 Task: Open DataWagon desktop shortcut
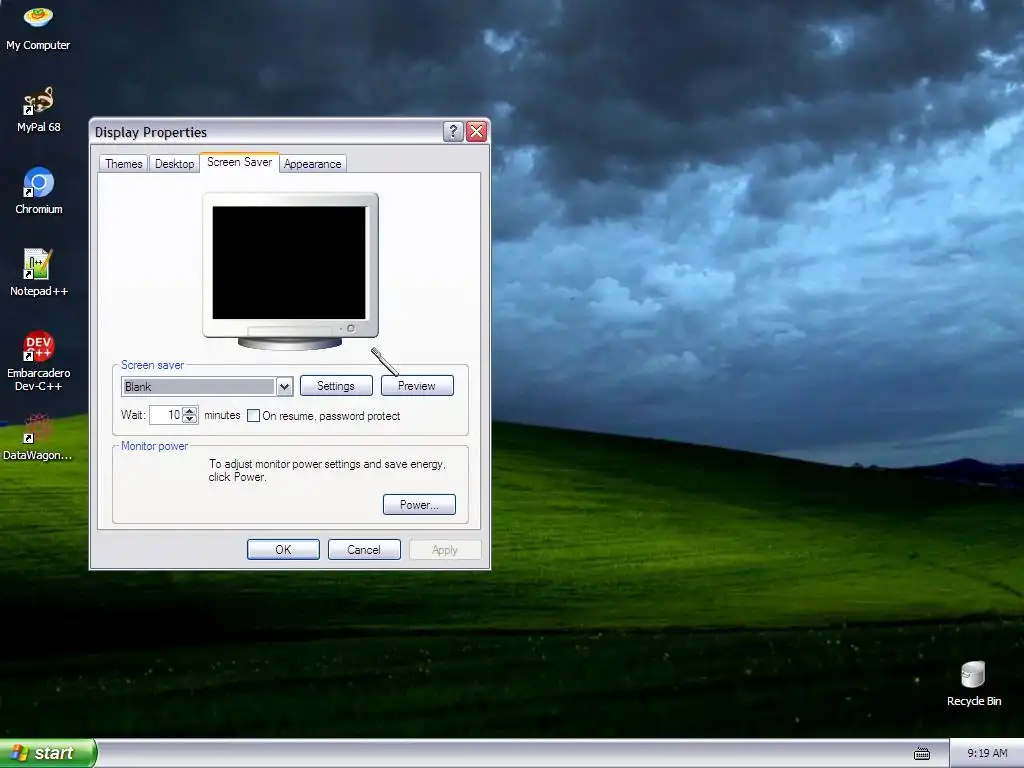(x=38, y=437)
